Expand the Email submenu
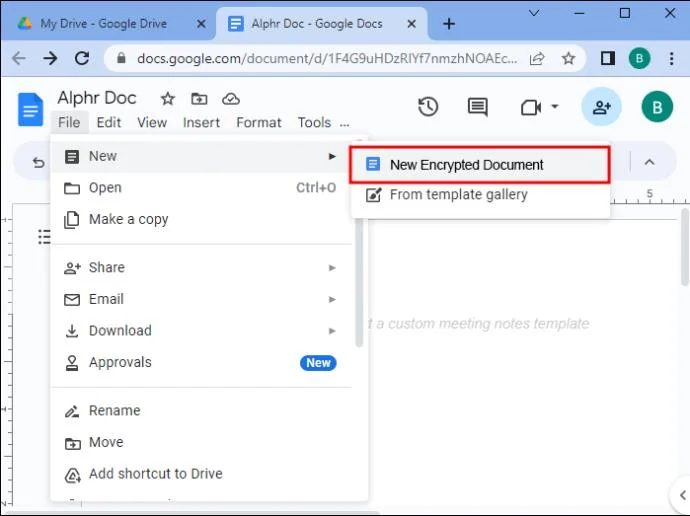This screenshot has height=516, width=690. 202,299
